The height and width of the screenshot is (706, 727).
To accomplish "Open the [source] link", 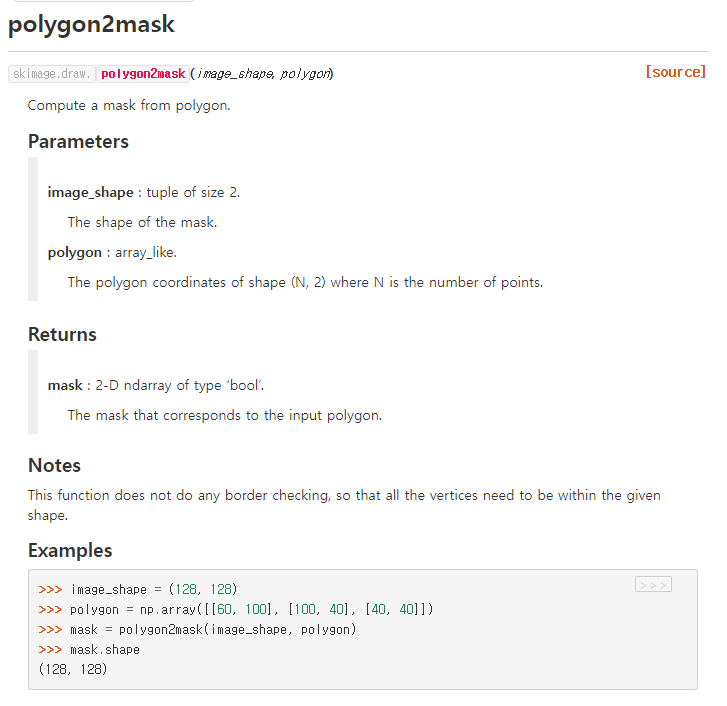I will pyautogui.click(x=676, y=72).
